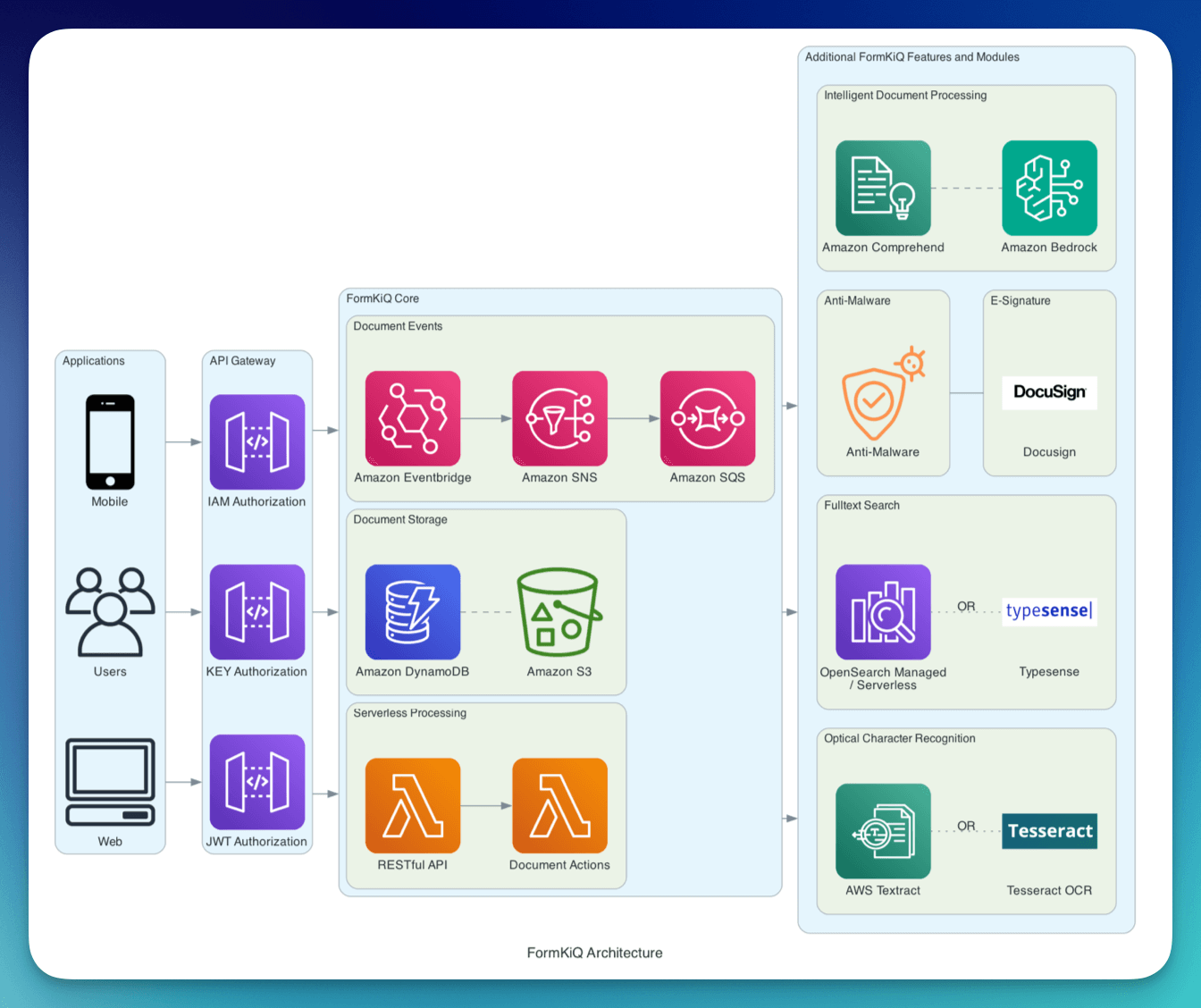Viewport: 1201px width, 1008px height.
Task: Select the Amazon Comprehend icon
Action: [x=883, y=188]
